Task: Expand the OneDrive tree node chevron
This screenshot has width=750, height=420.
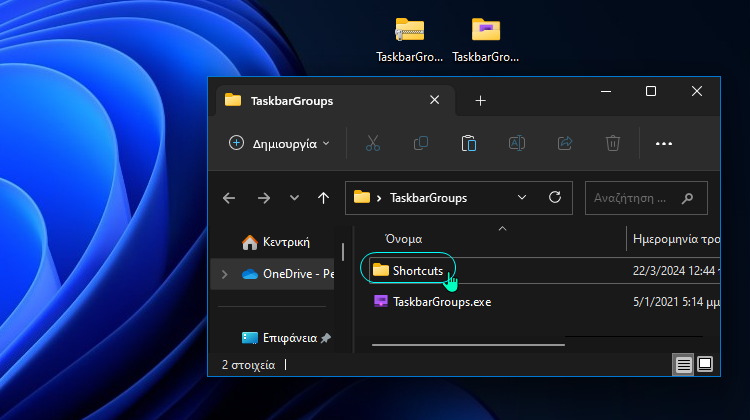Action: [224, 274]
